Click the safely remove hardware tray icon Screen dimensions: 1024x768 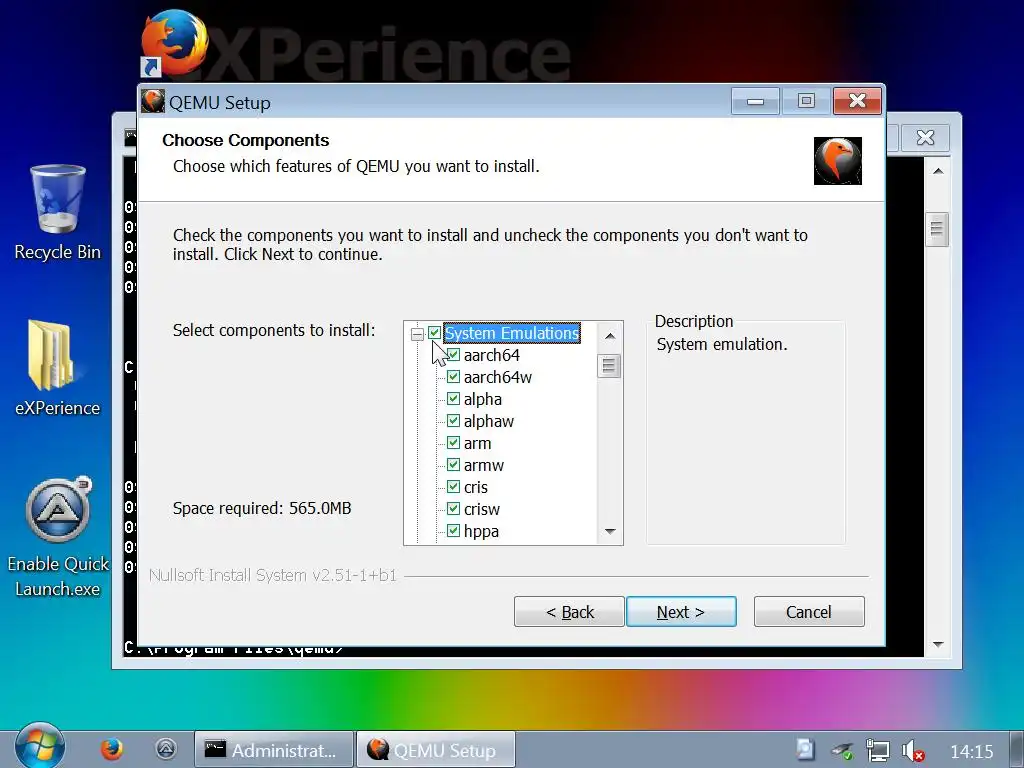point(842,751)
